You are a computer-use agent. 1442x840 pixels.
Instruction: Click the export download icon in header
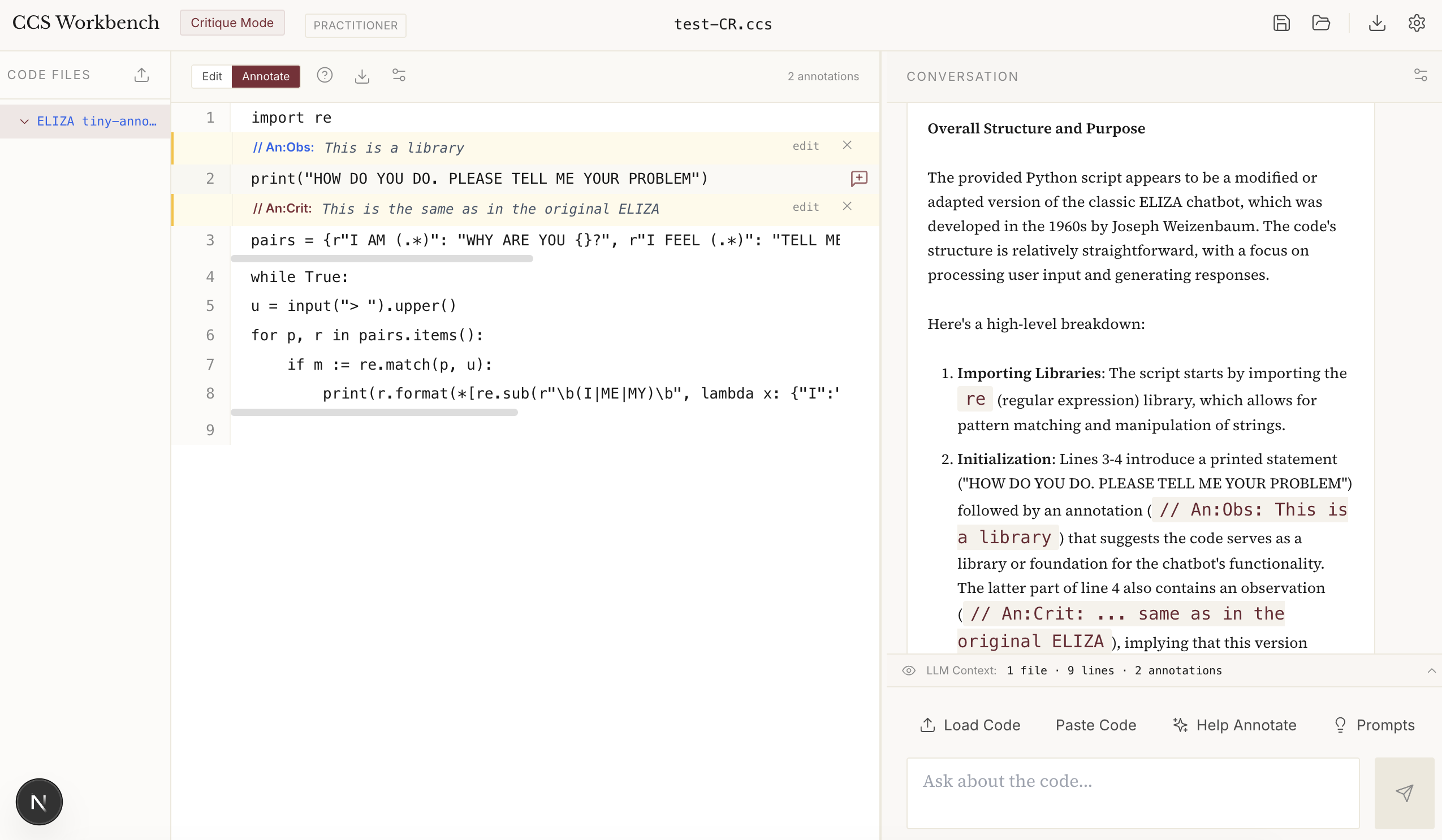tap(1377, 23)
